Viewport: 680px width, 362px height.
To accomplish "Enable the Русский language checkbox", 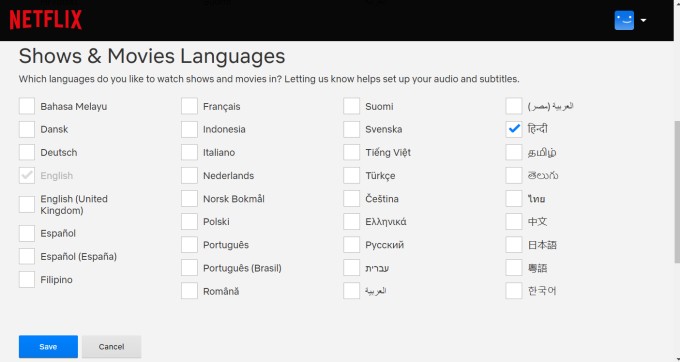I will tap(352, 245).
